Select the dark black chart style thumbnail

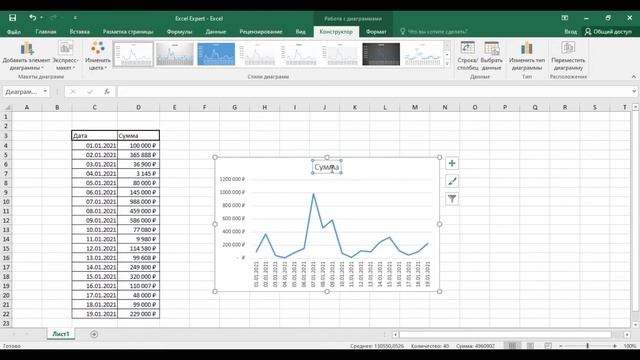click(x=381, y=54)
